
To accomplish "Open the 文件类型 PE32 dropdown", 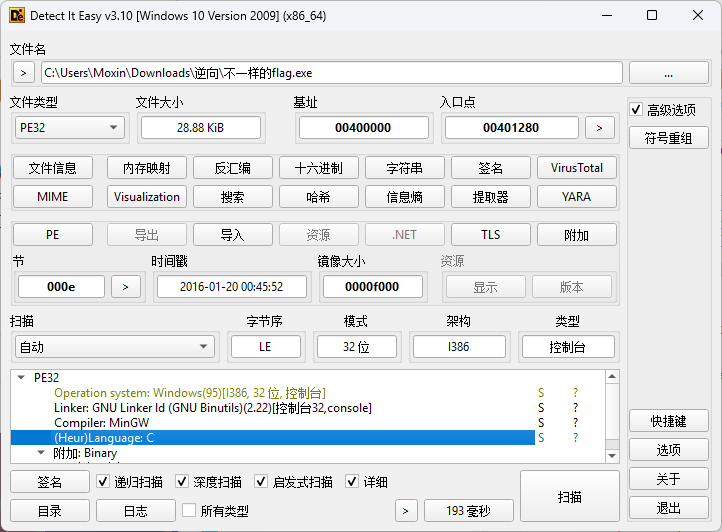I will point(69,127).
